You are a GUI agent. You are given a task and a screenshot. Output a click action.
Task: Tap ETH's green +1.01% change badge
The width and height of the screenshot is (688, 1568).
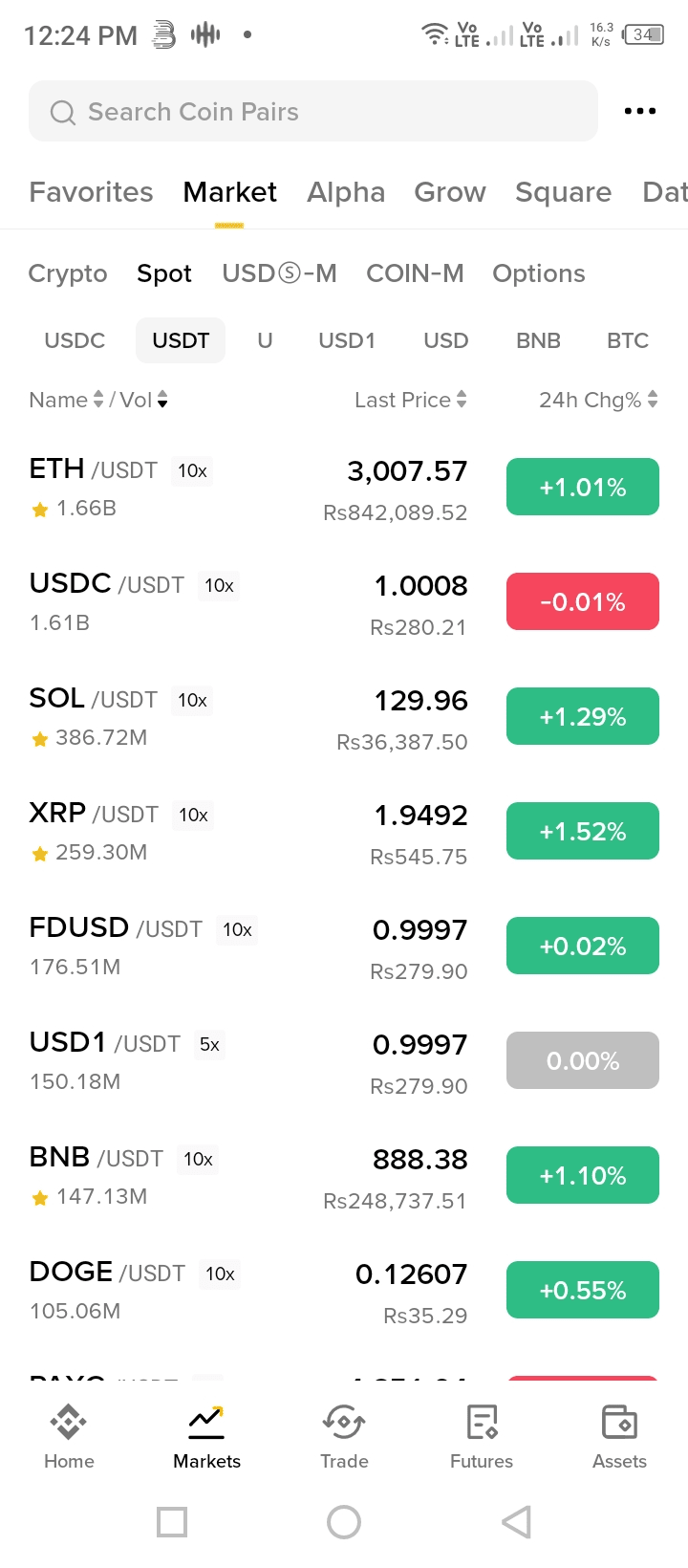pyautogui.click(x=583, y=487)
